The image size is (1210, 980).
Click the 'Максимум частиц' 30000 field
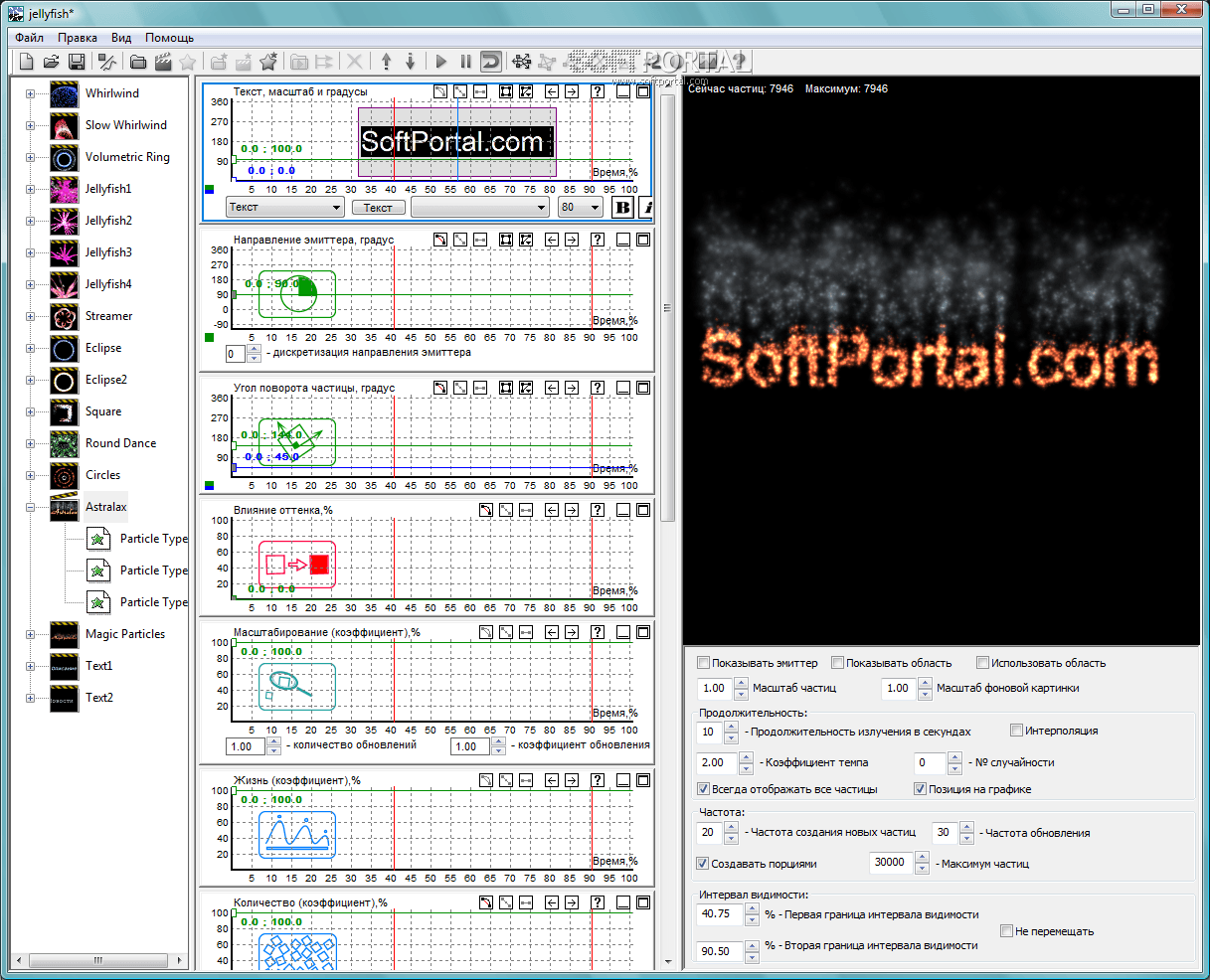890,863
